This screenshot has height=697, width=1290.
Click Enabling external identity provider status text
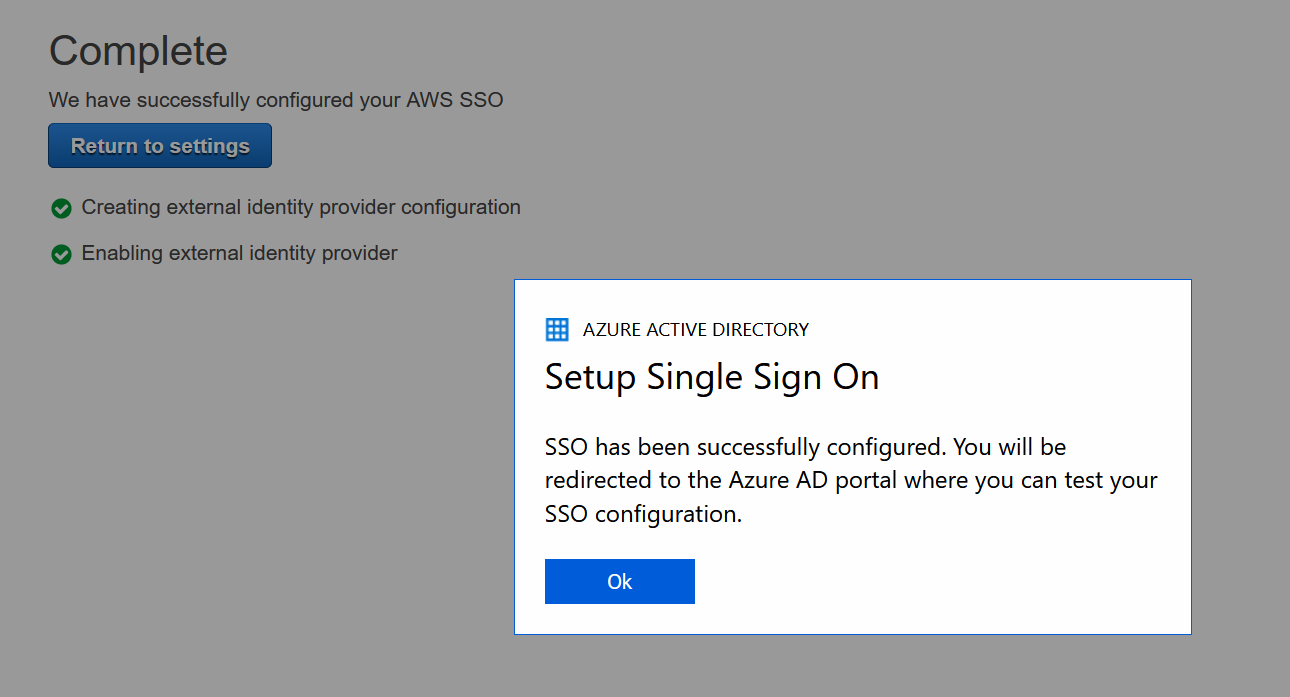click(239, 253)
